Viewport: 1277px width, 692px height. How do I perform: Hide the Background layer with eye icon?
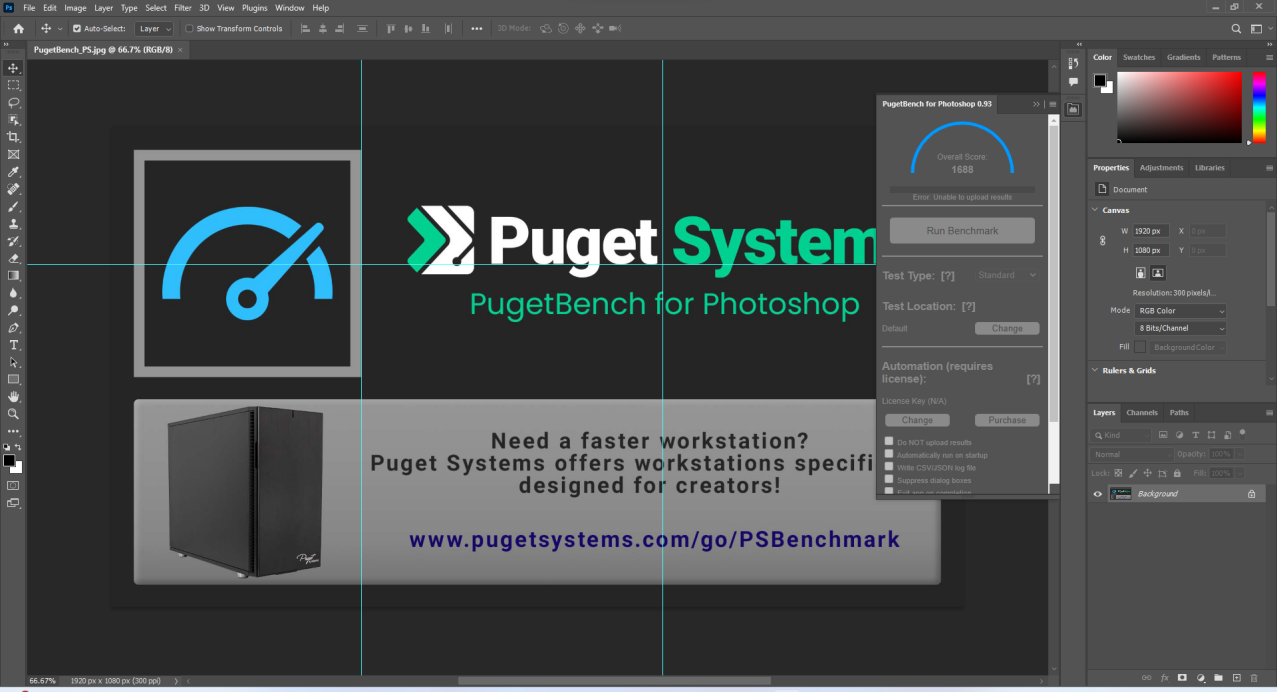1098,494
